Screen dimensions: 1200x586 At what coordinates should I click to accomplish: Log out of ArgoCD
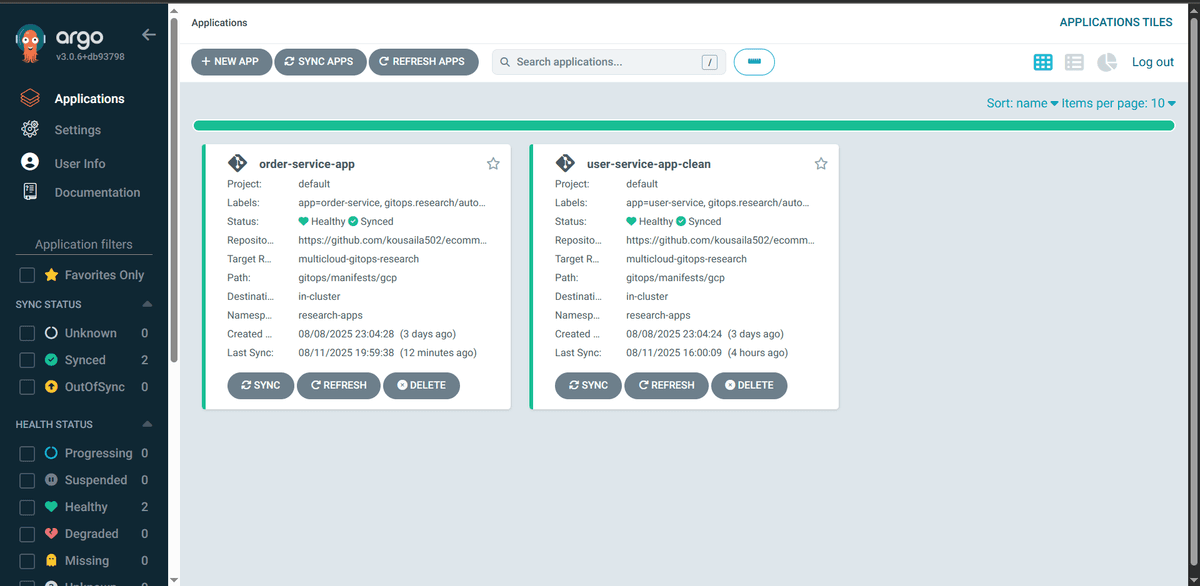[1152, 61]
